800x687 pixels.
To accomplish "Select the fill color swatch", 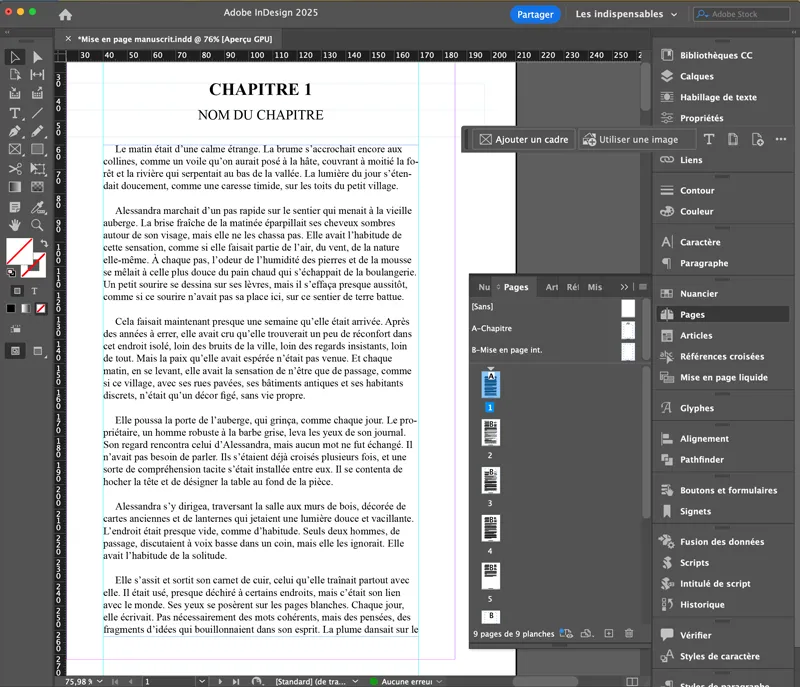I will [x=18, y=250].
